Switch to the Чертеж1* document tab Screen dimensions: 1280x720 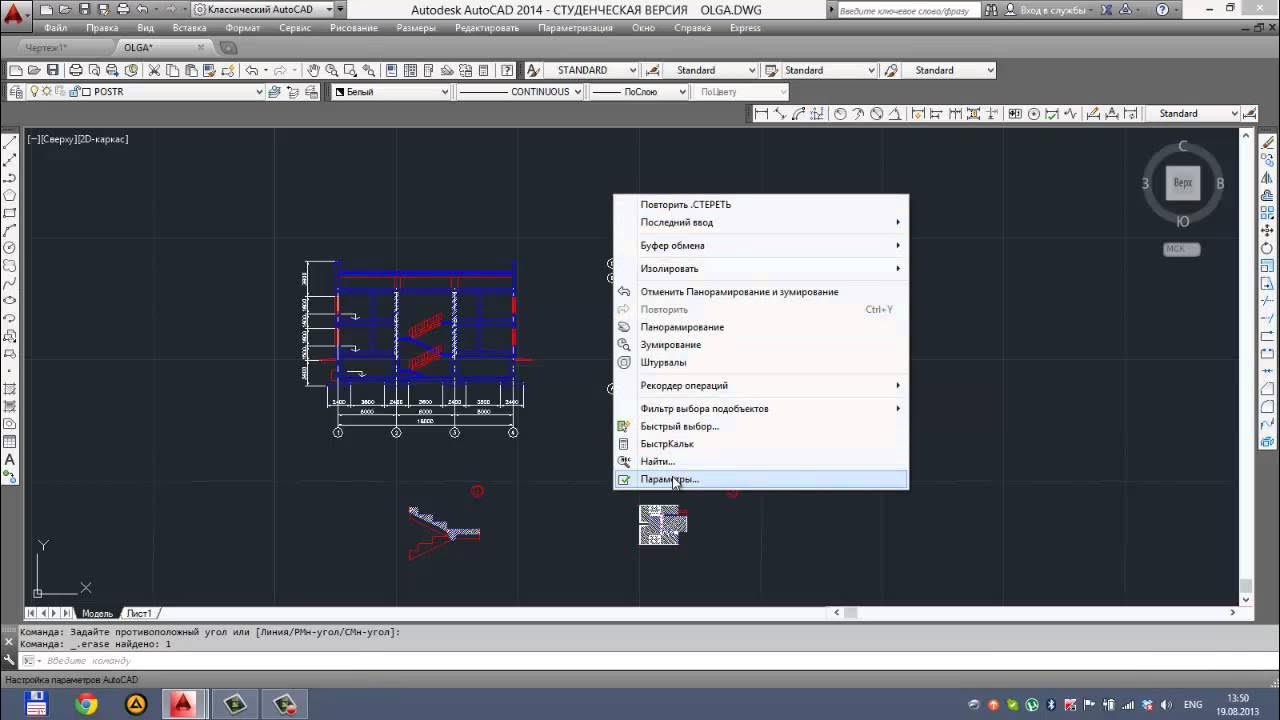pyautogui.click(x=45, y=47)
